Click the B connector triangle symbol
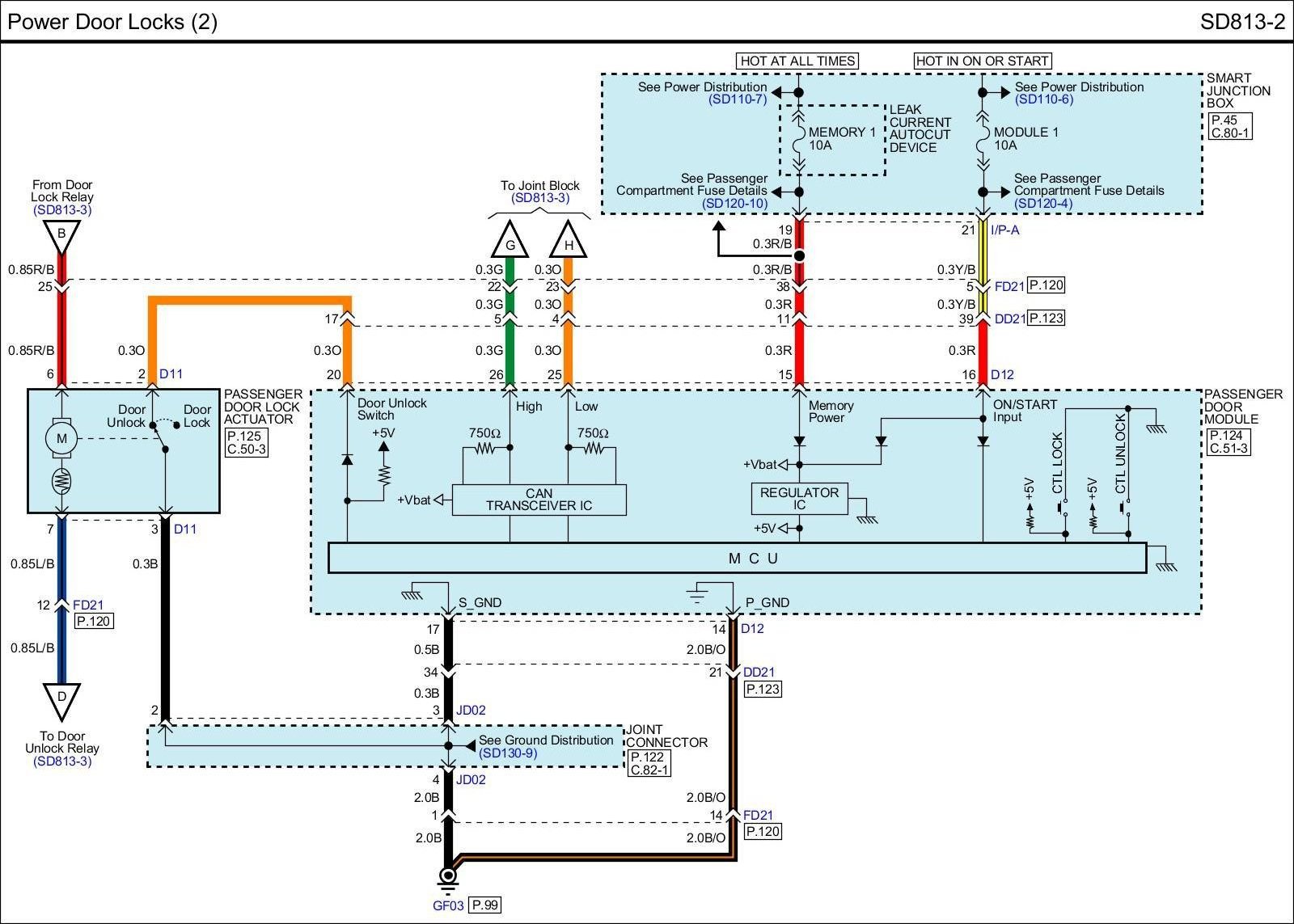 point(61,236)
